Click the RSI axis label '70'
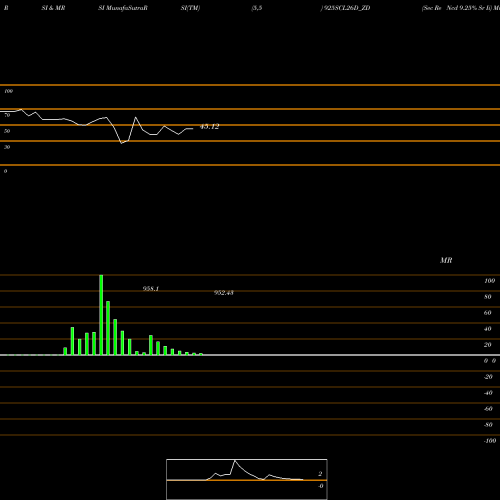This screenshot has width=500, height=500. [7, 115]
